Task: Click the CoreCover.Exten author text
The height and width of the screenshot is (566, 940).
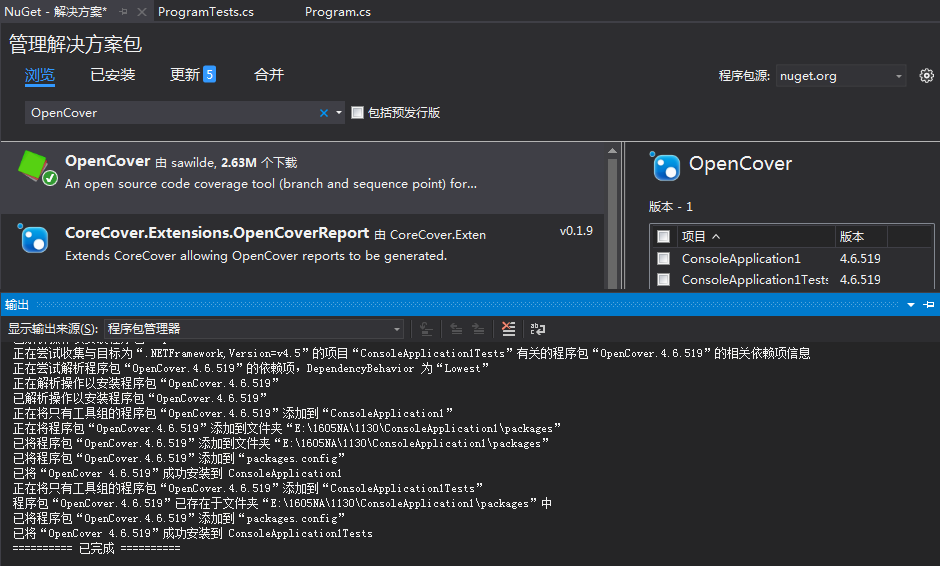Action: [438, 234]
